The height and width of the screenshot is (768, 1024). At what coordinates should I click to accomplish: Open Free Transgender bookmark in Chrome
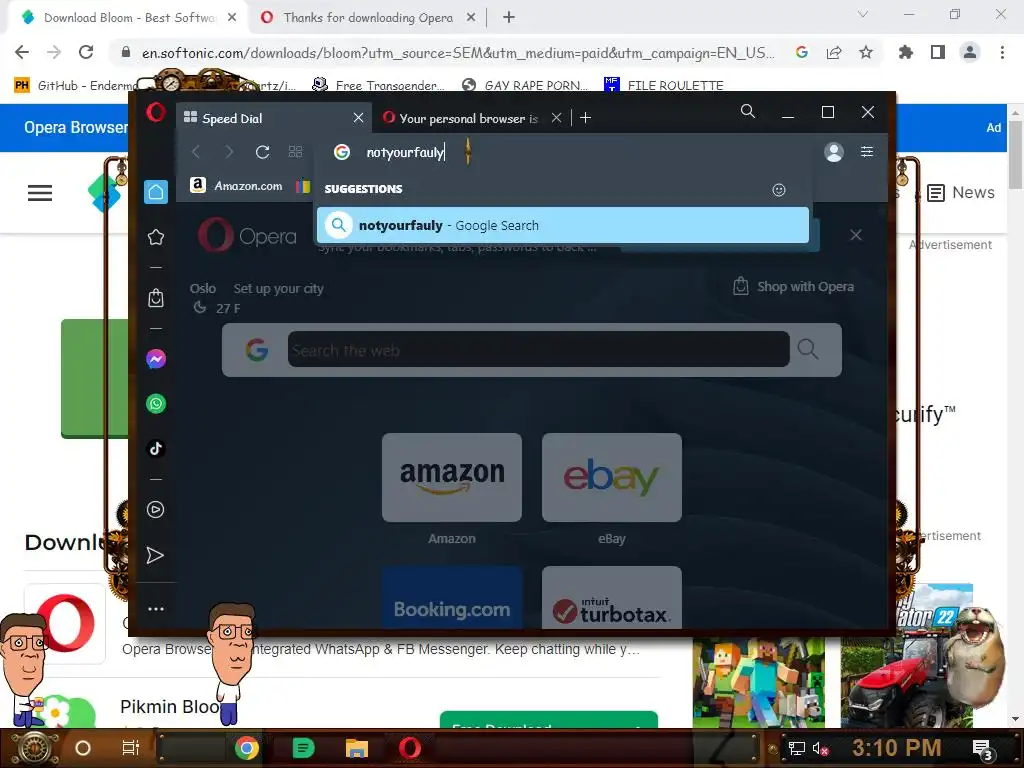378,85
